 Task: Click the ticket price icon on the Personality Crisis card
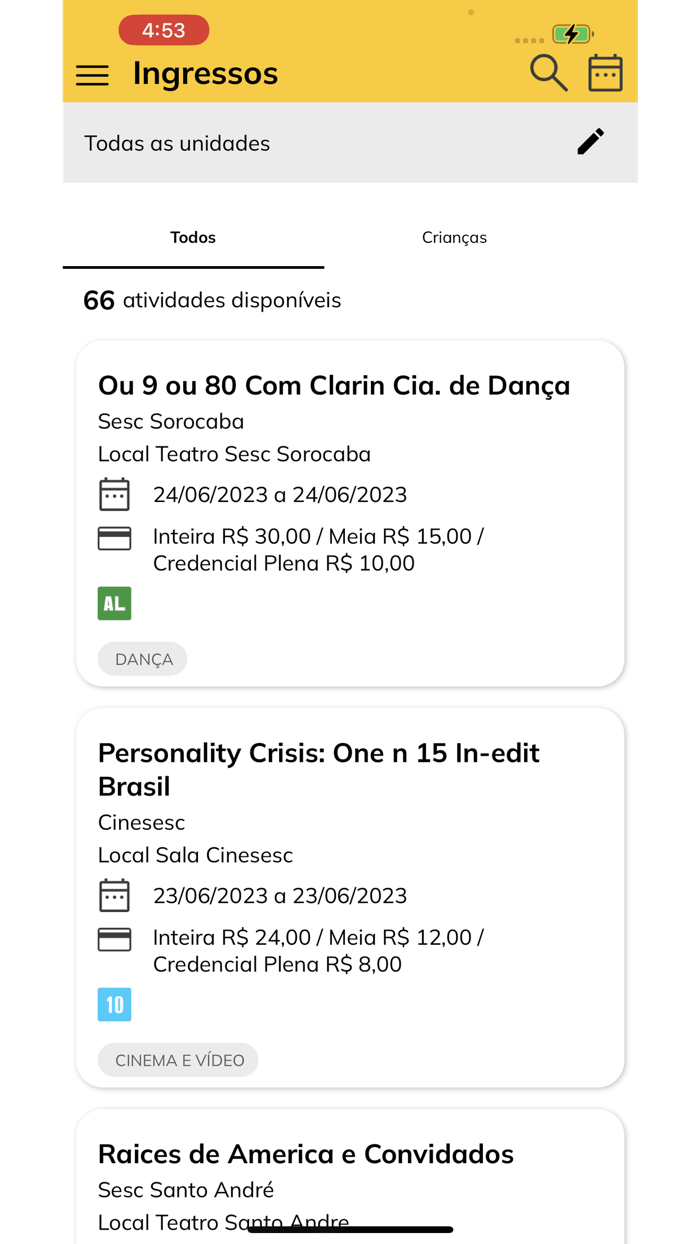(x=115, y=938)
